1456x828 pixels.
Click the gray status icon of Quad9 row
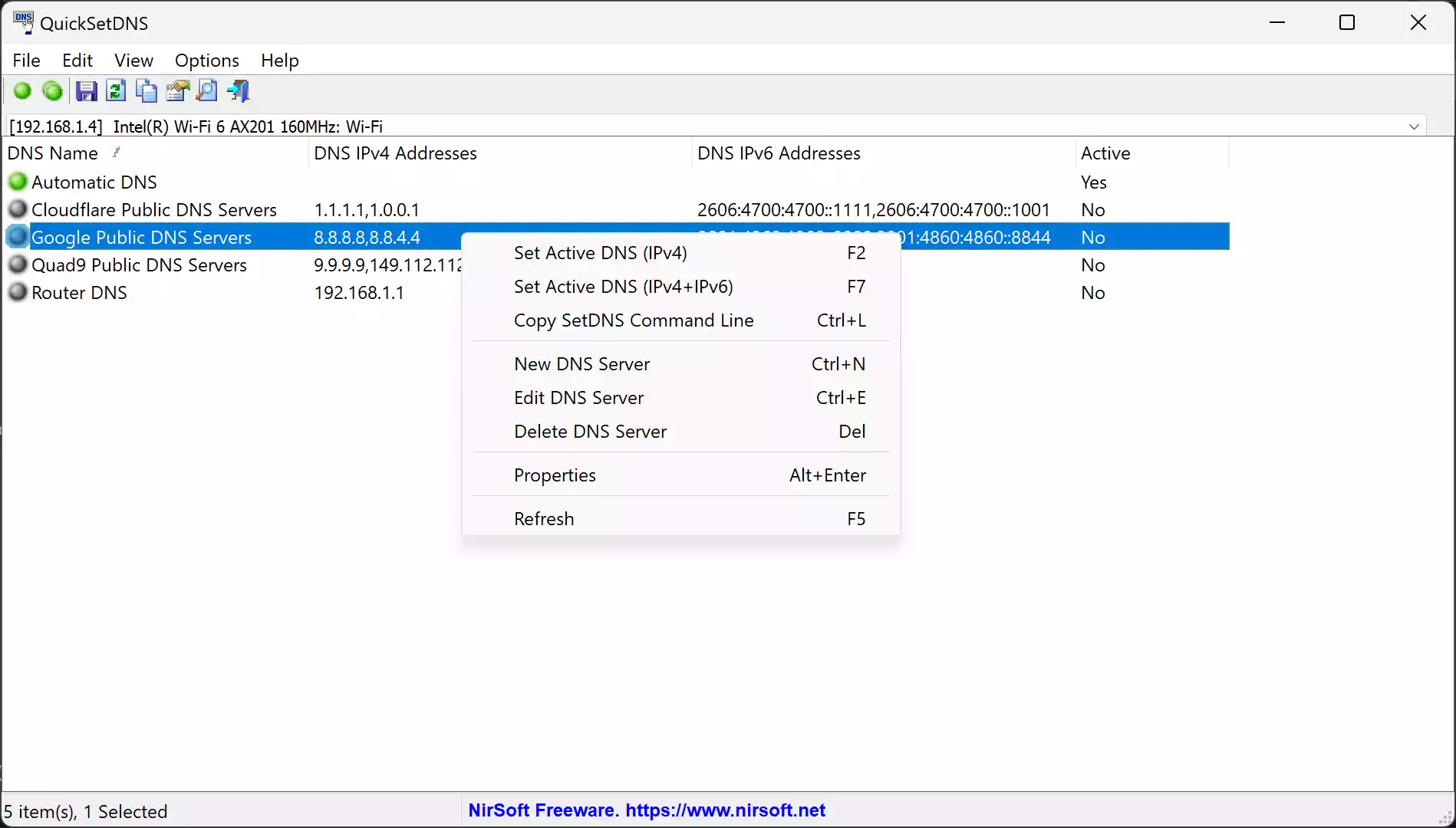pos(18,264)
